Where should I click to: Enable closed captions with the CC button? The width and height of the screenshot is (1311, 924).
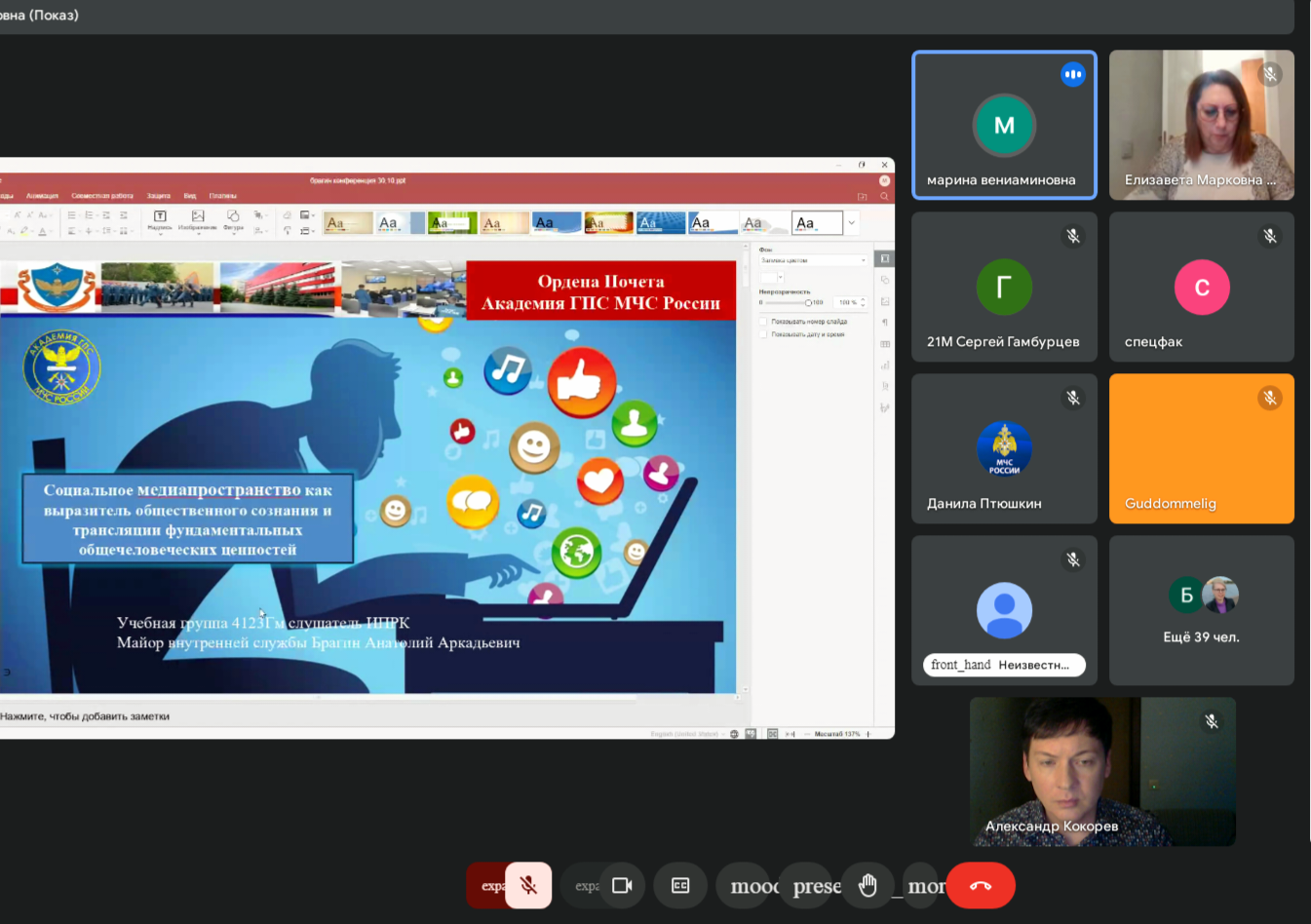[680, 885]
